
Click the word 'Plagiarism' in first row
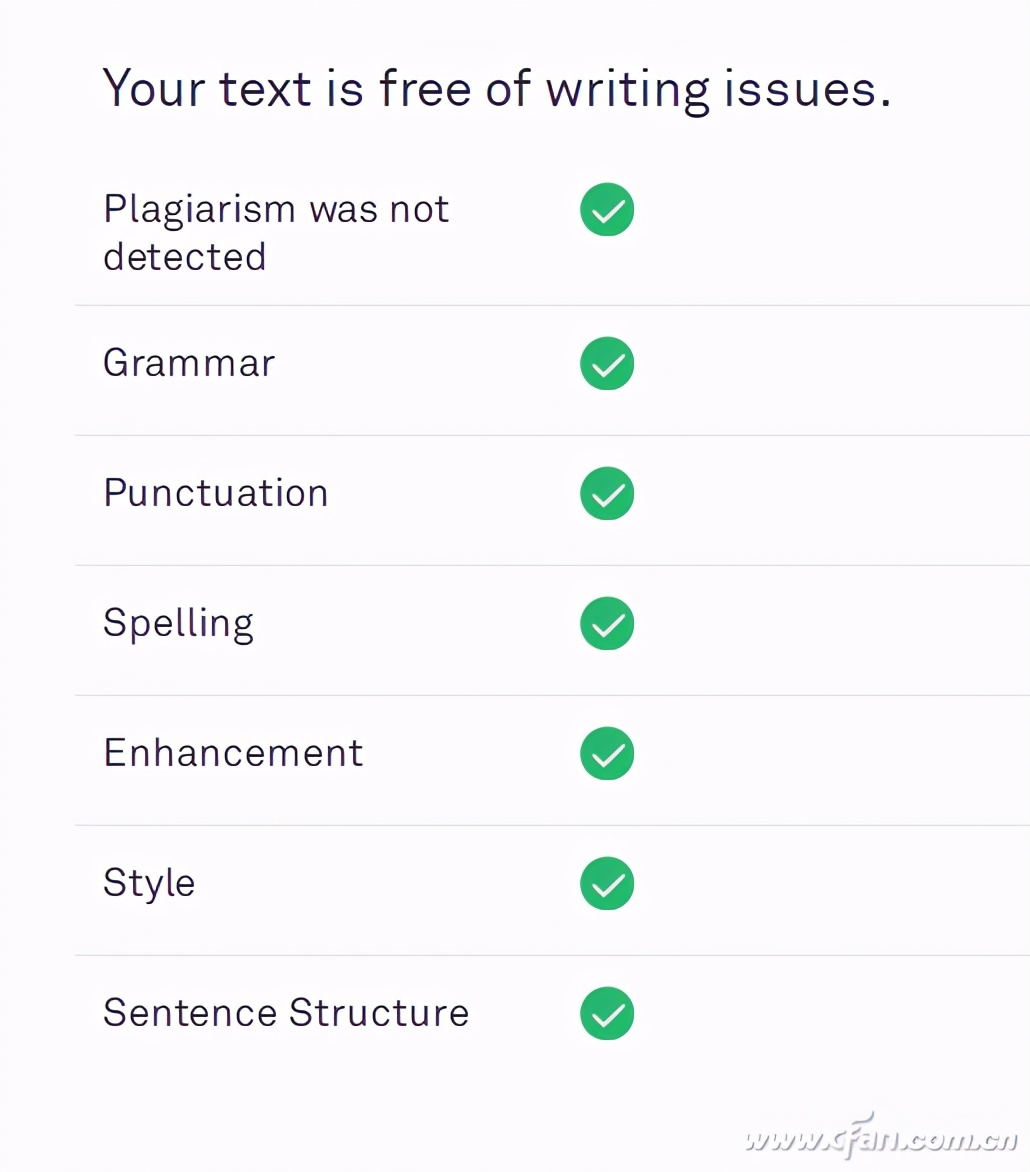(x=200, y=211)
